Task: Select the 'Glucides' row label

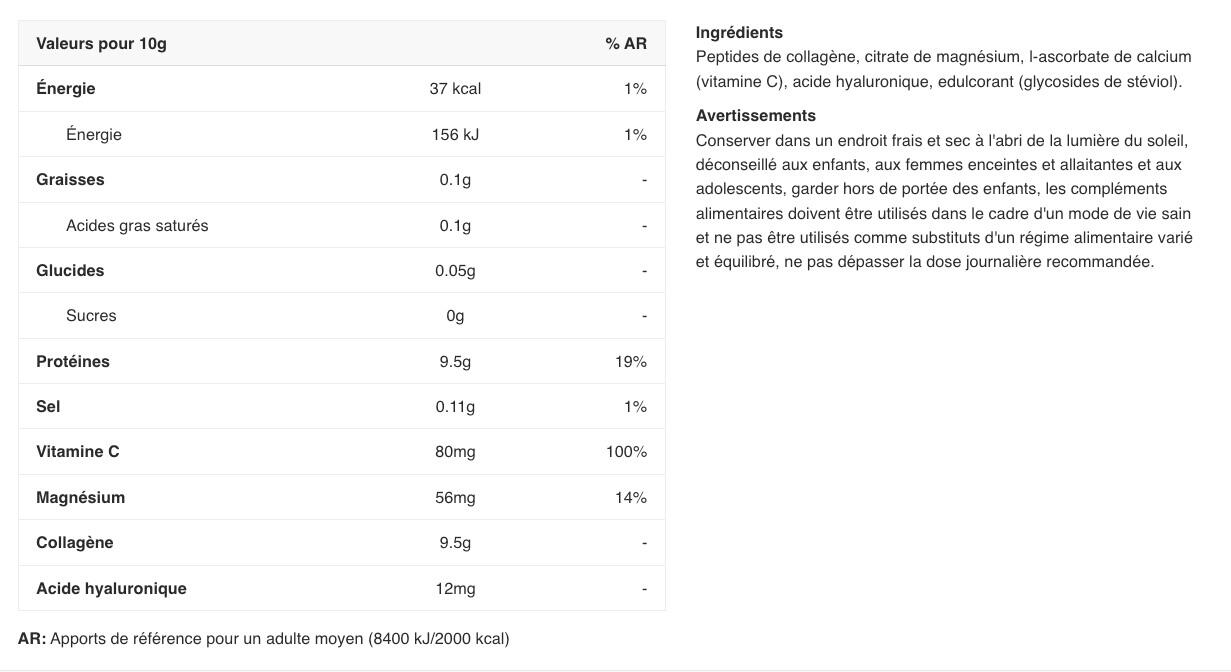Action: click(70, 270)
